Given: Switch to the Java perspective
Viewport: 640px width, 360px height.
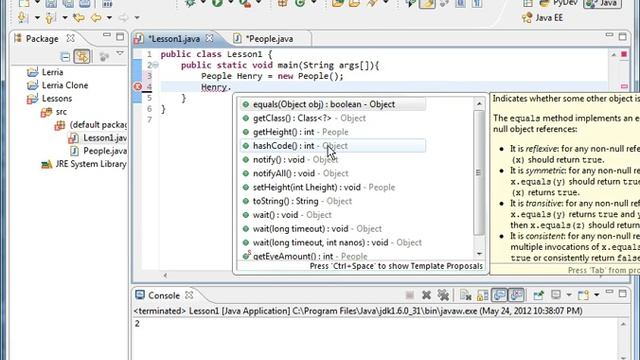Looking at the screenshot, I should pos(602,3).
